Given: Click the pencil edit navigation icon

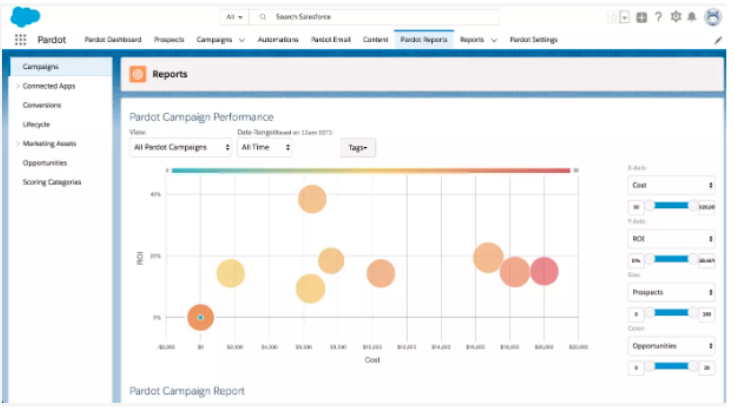Looking at the screenshot, I should click(x=718, y=40).
